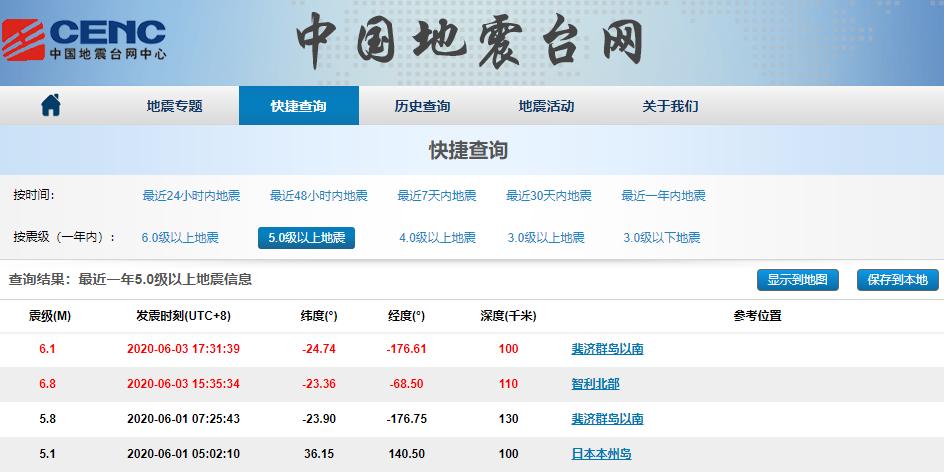Click the magnitude value 6.8
The height and width of the screenshot is (472, 944).
(48, 384)
